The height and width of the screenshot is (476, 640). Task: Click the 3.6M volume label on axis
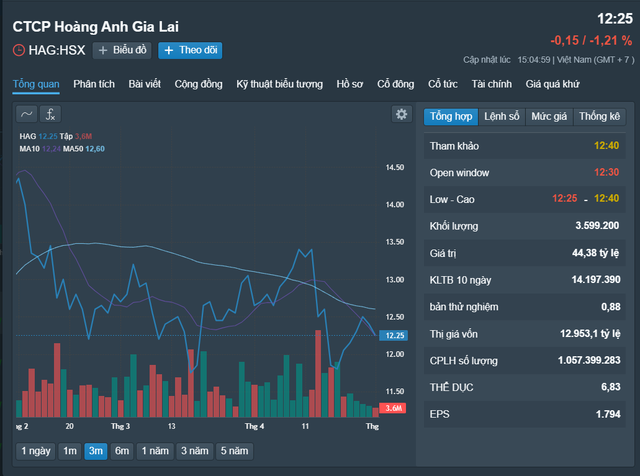click(x=394, y=408)
